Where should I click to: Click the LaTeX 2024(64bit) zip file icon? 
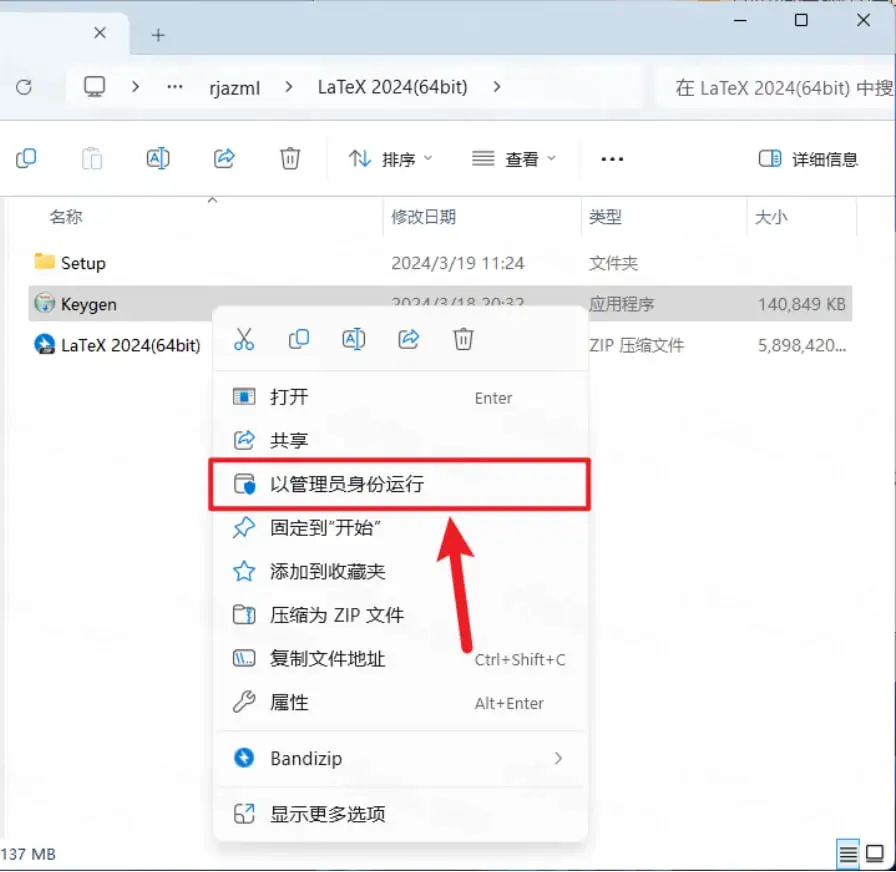(45, 345)
